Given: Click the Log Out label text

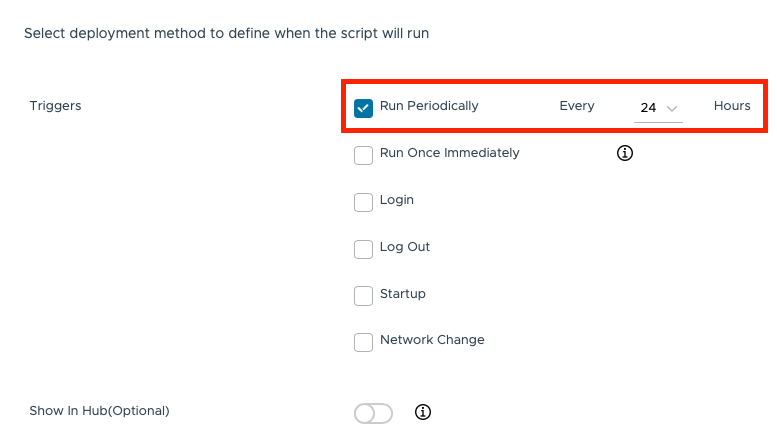Looking at the screenshot, I should 405,247.
